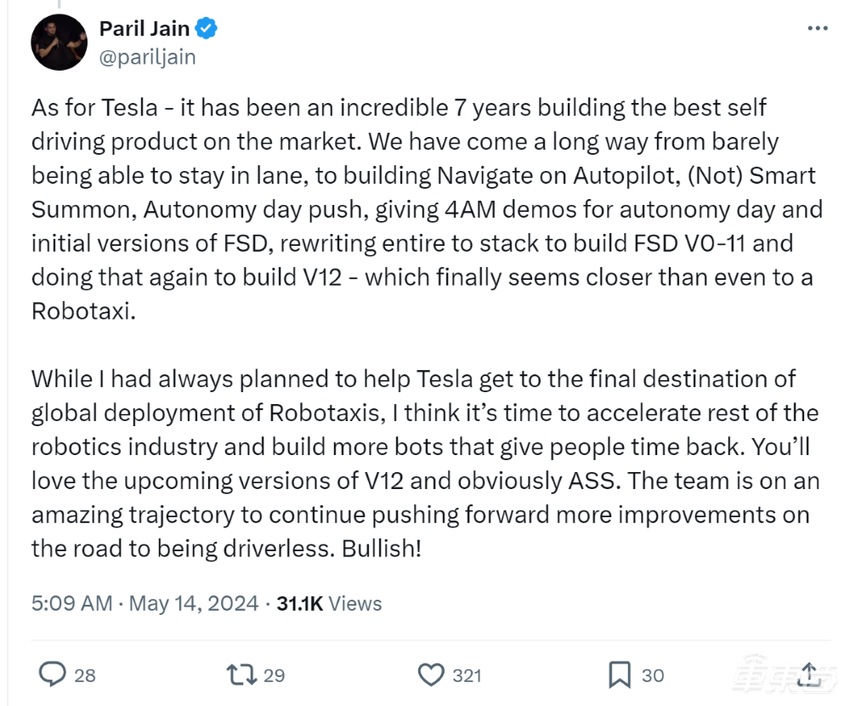Screen dimensions: 850x706
Task: Like the tweet with heart icon
Action: click(x=431, y=675)
